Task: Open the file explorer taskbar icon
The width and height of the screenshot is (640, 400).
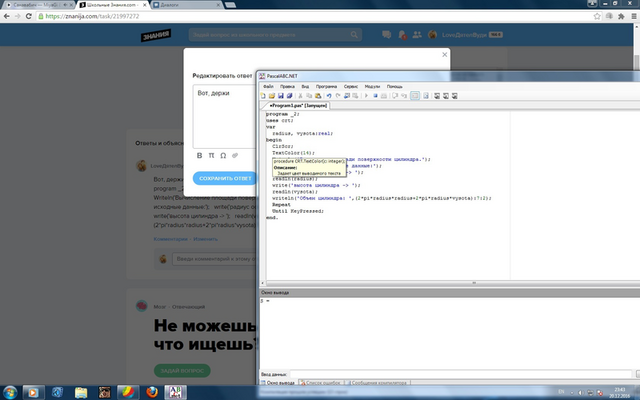Action: click(81, 393)
